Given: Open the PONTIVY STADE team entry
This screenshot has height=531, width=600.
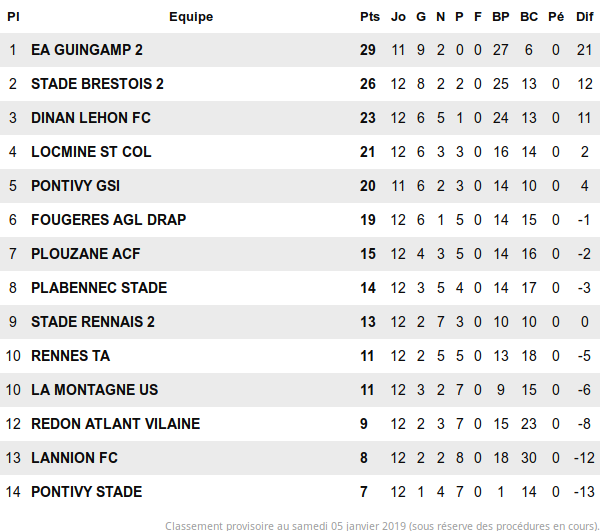Looking at the screenshot, I should [86, 492].
